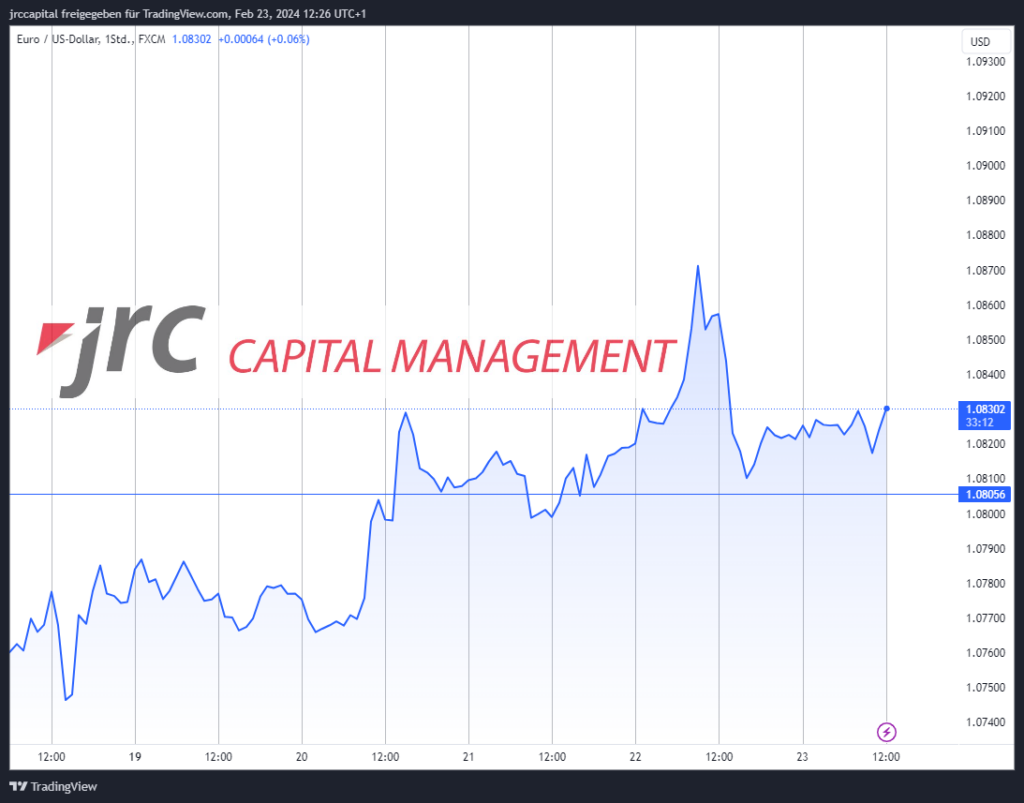Click the 1.07700 price axis label
The height and width of the screenshot is (803, 1024).
tap(985, 618)
